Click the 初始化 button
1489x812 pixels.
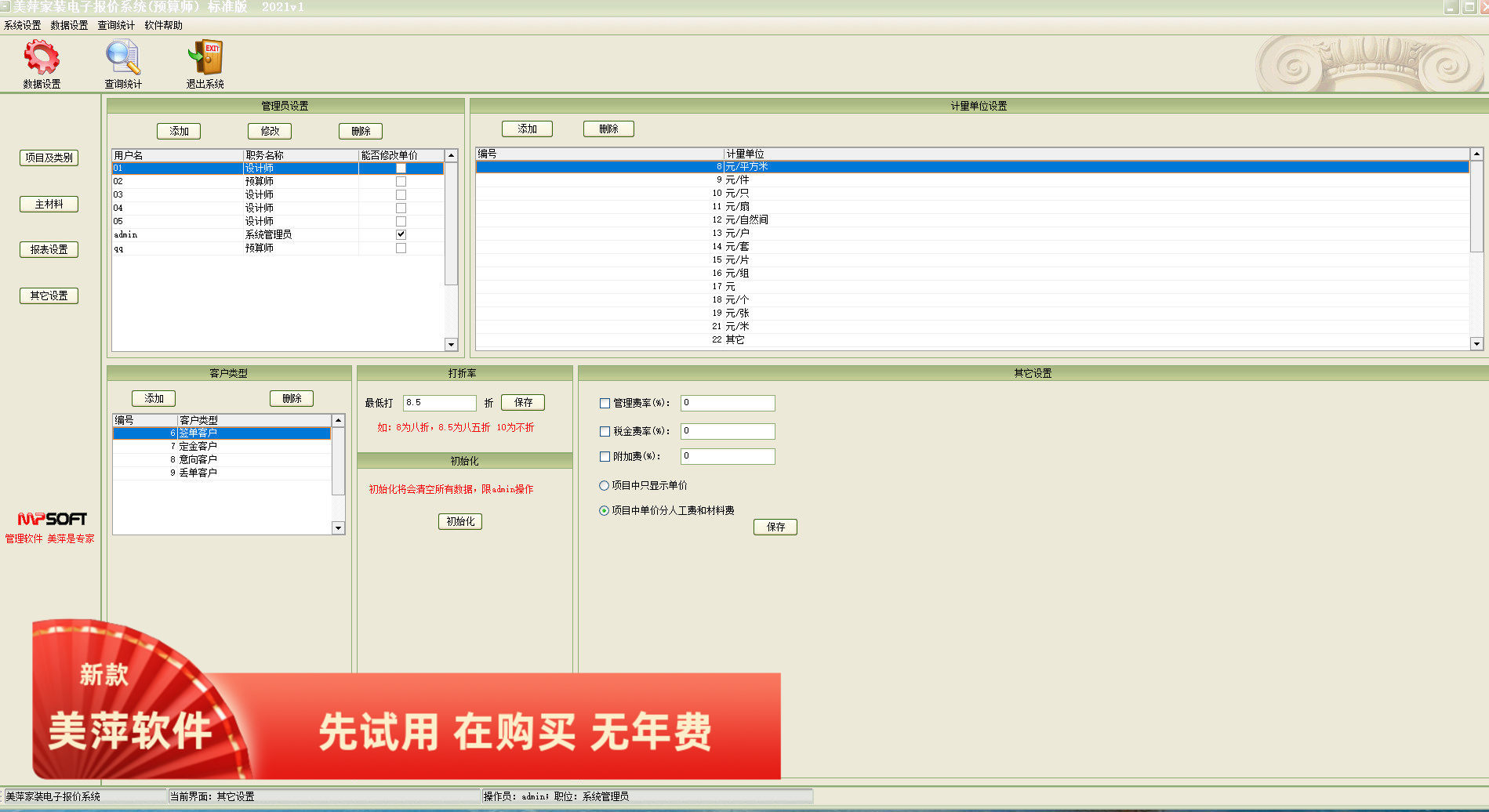click(x=460, y=521)
